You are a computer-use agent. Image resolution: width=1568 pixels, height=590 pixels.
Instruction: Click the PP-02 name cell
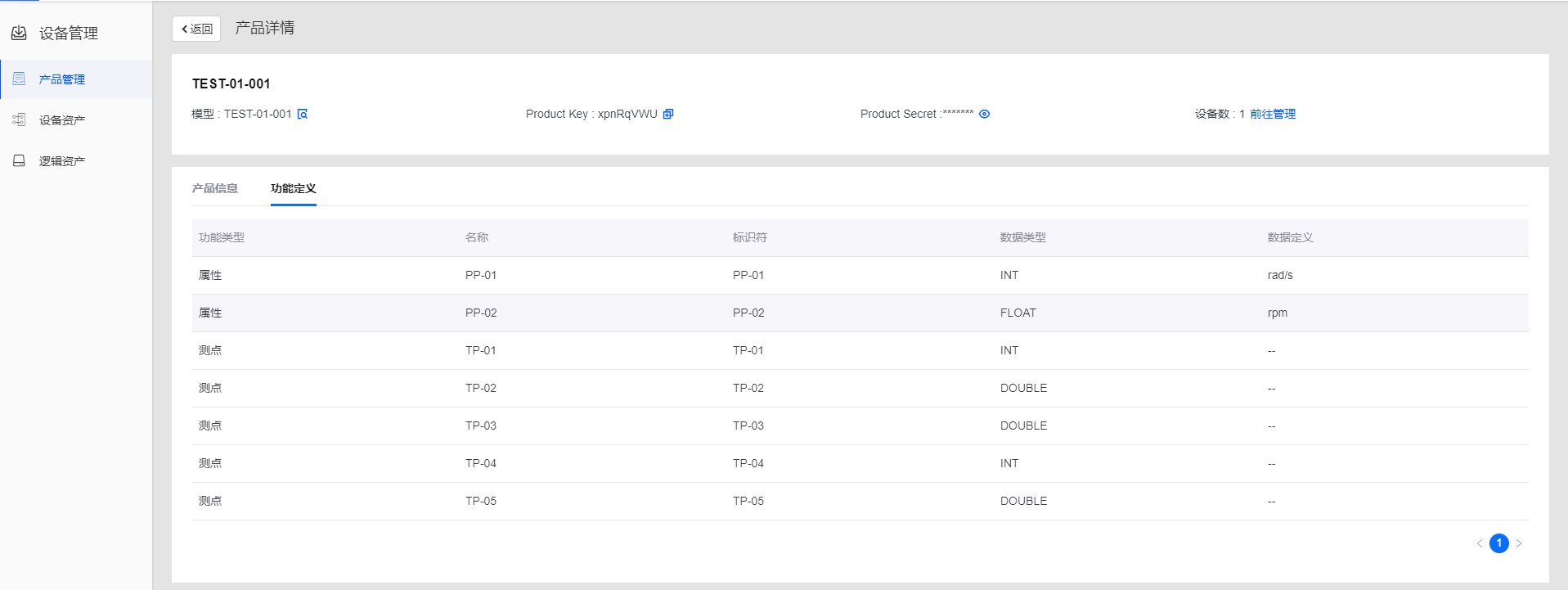click(x=481, y=313)
